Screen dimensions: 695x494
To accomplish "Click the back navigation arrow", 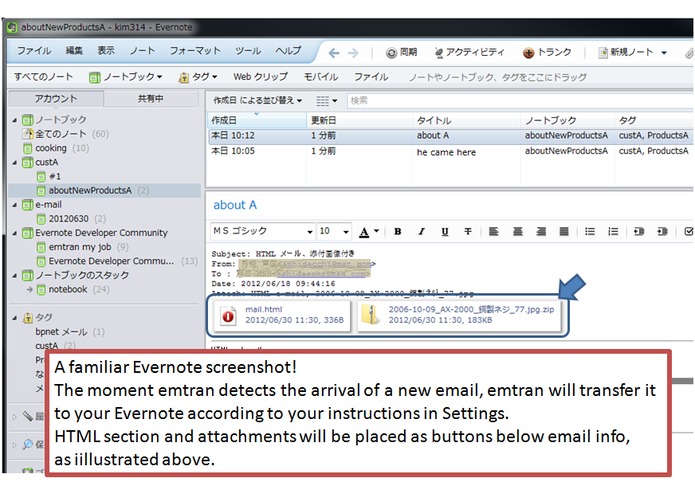I will 334,53.
